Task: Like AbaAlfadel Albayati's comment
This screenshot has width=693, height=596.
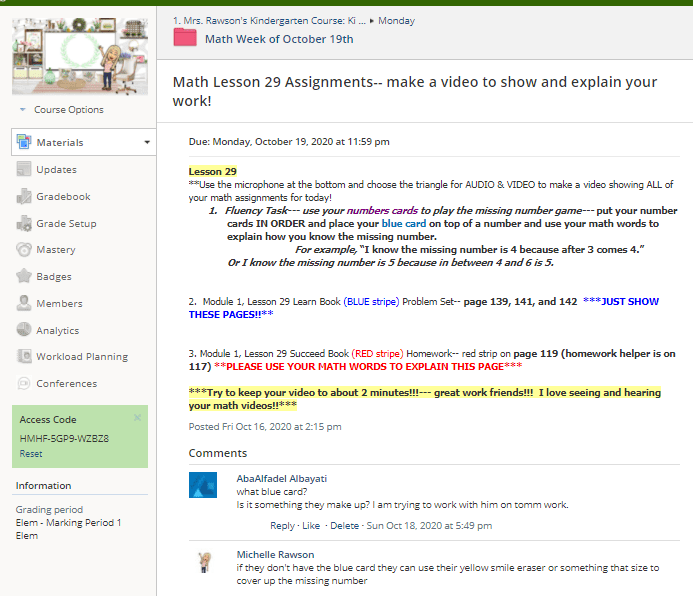Action: (311, 526)
